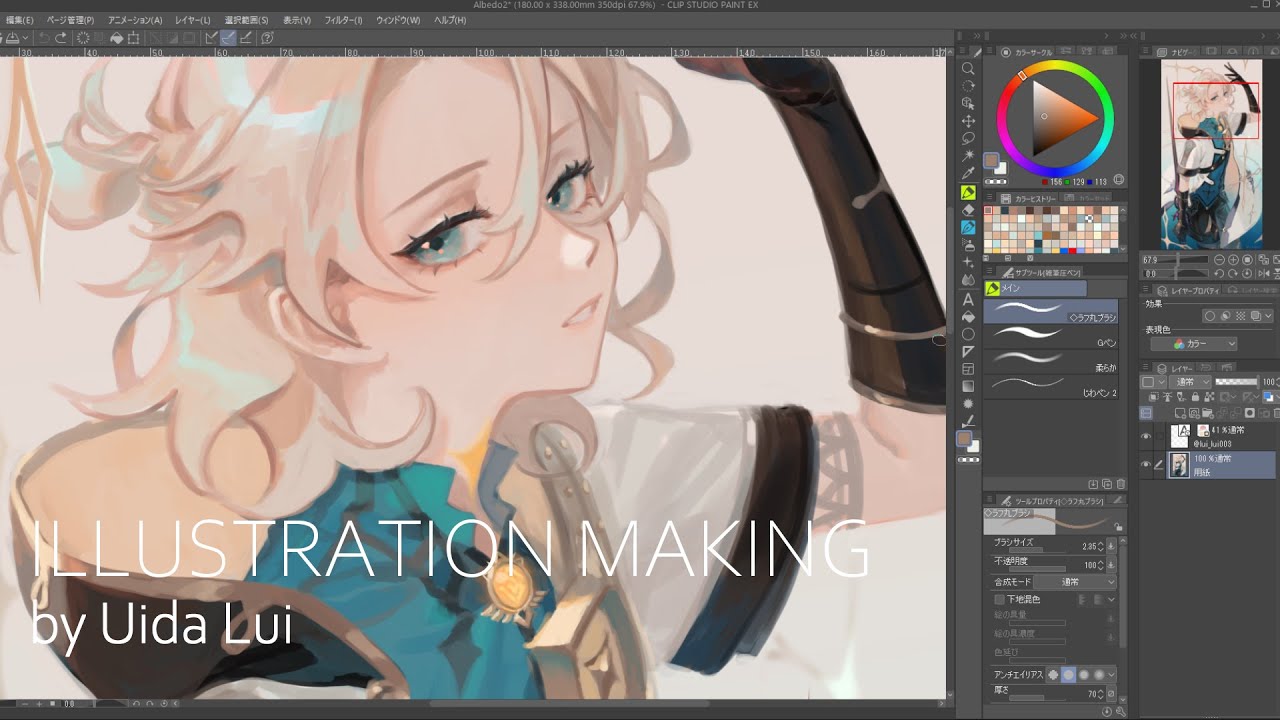
Task: Select the Move layer tool
Action: [968, 121]
